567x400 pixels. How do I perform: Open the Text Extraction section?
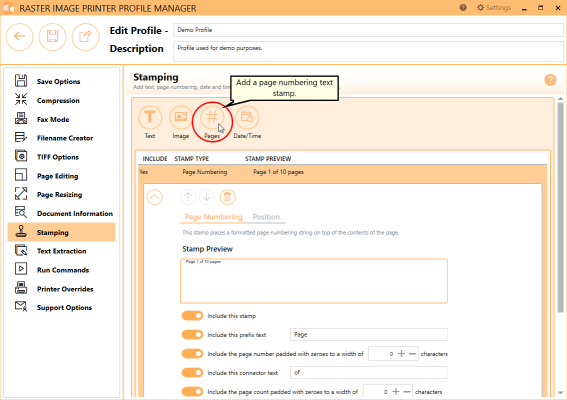(61, 251)
